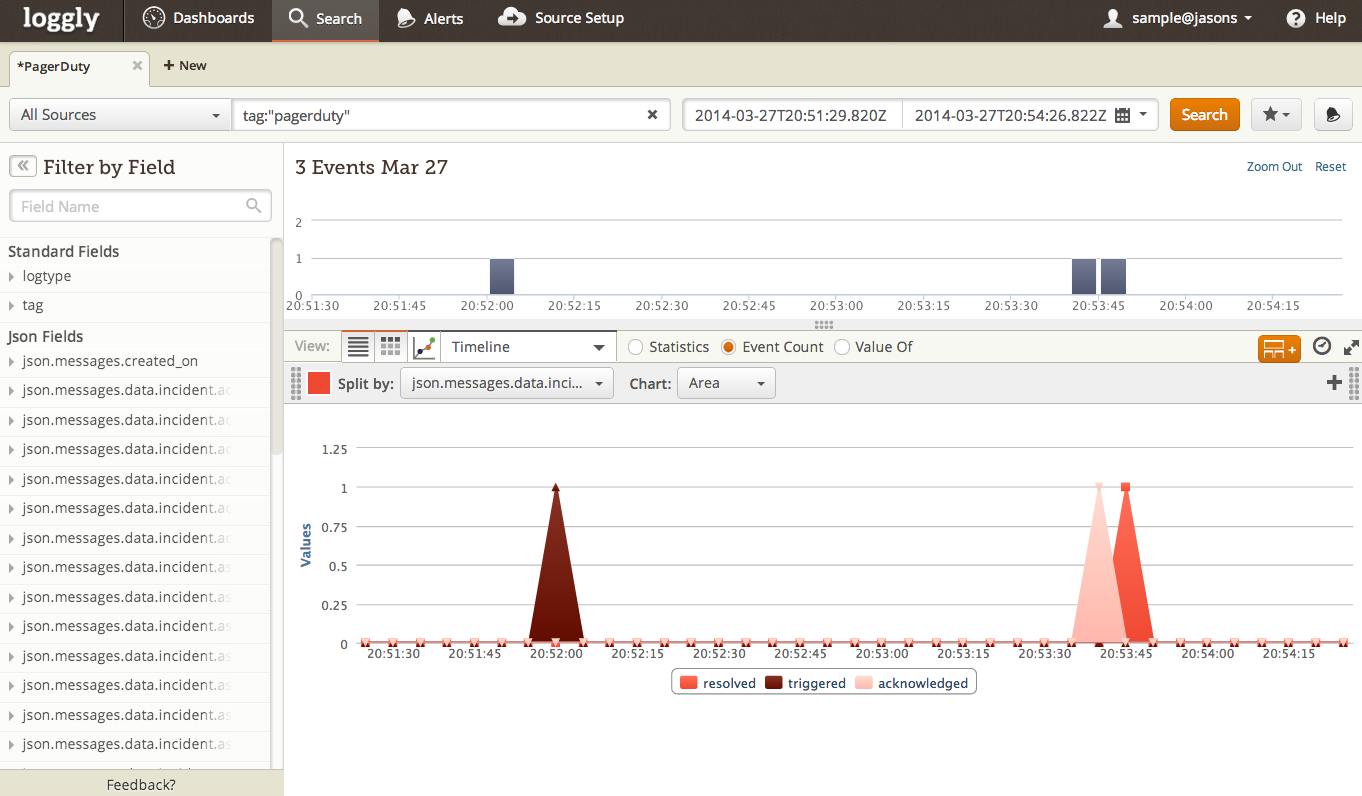Open the Chart type Area dropdown

point(725,383)
